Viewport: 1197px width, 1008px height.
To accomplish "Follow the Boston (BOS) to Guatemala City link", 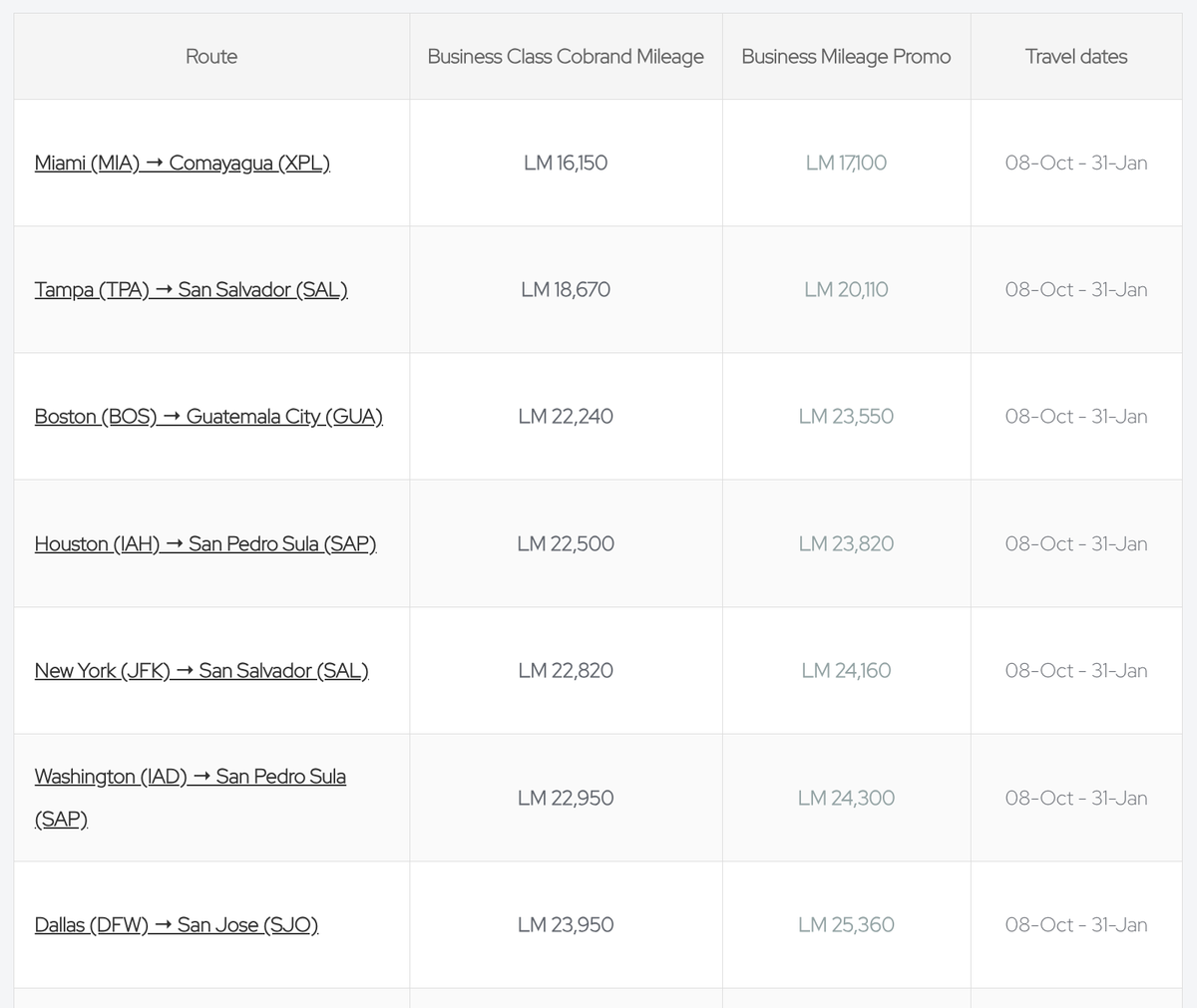I will click(208, 416).
